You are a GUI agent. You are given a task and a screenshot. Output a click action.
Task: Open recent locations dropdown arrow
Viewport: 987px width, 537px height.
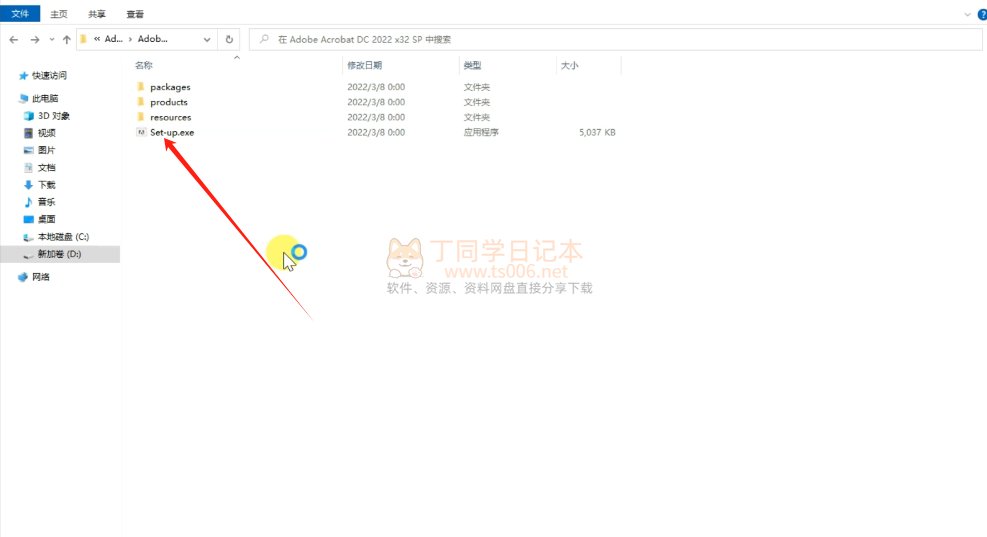pyautogui.click(x=52, y=40)
